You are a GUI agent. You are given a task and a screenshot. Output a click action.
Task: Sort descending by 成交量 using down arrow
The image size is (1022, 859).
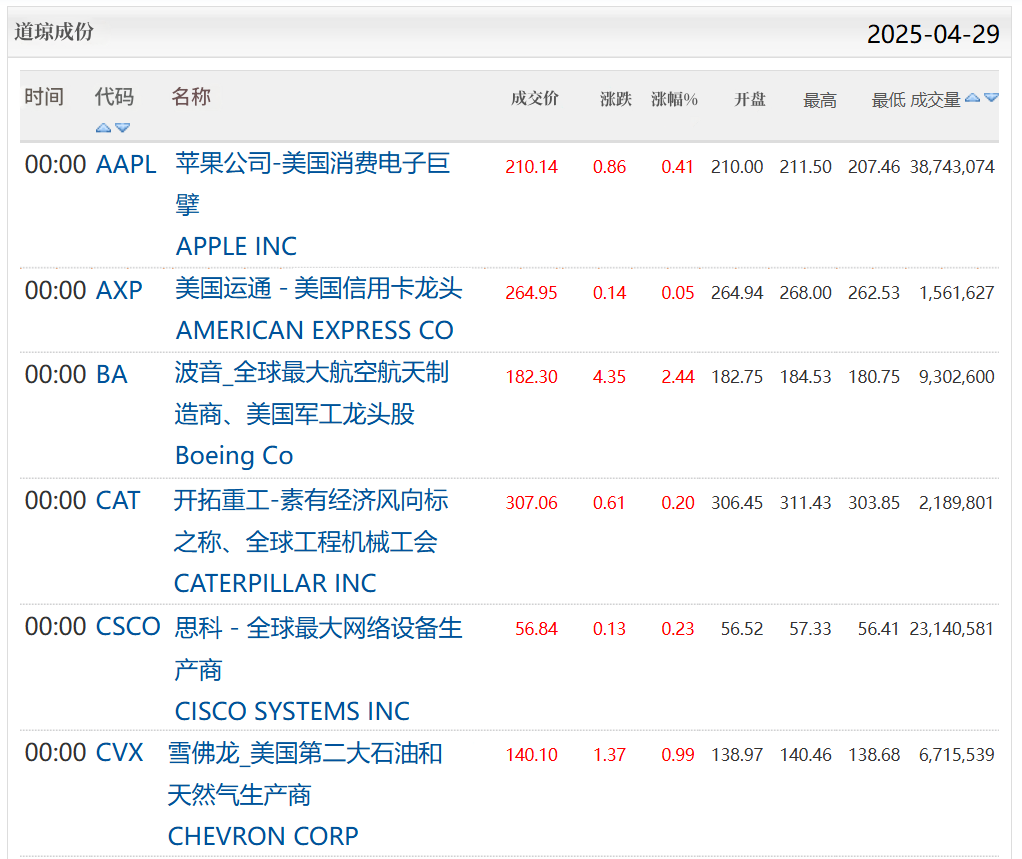click(991, 98)
